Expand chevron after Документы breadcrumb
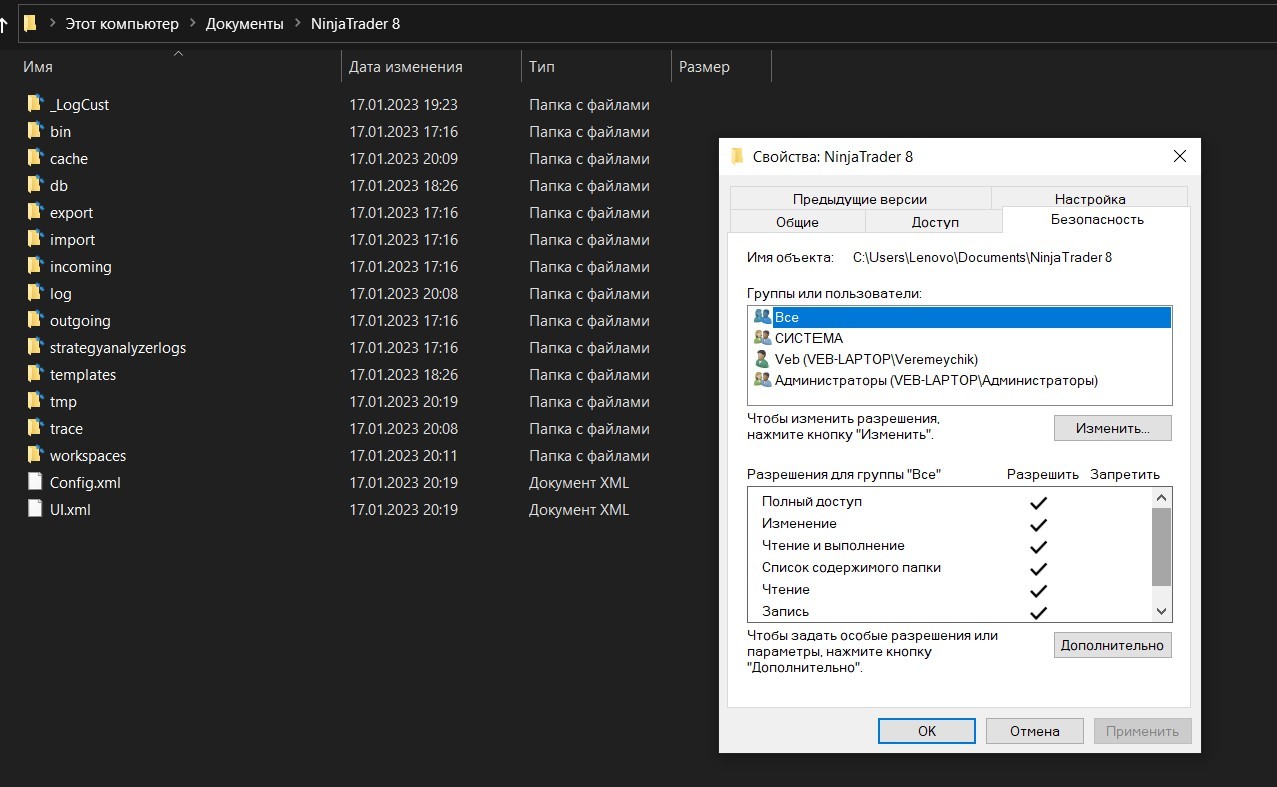 (x=297, y=23)
